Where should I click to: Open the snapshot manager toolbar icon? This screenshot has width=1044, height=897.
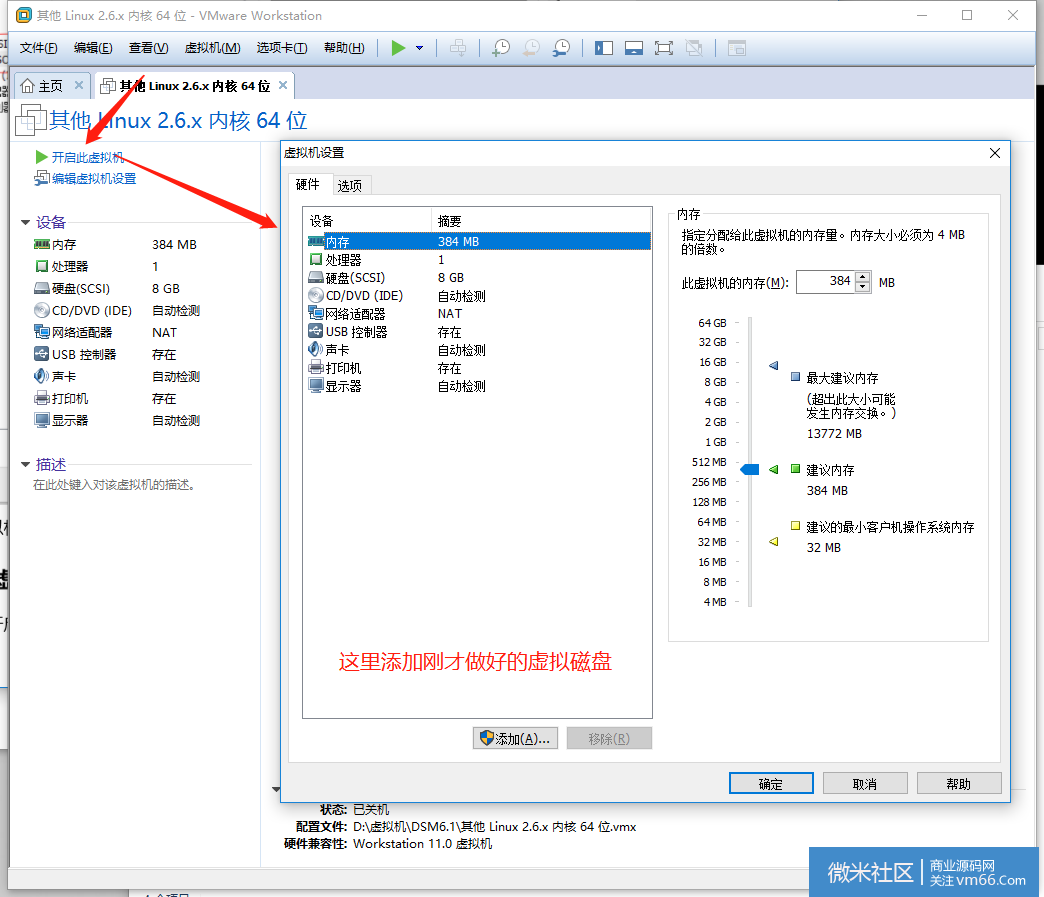[x=561, y=48]
